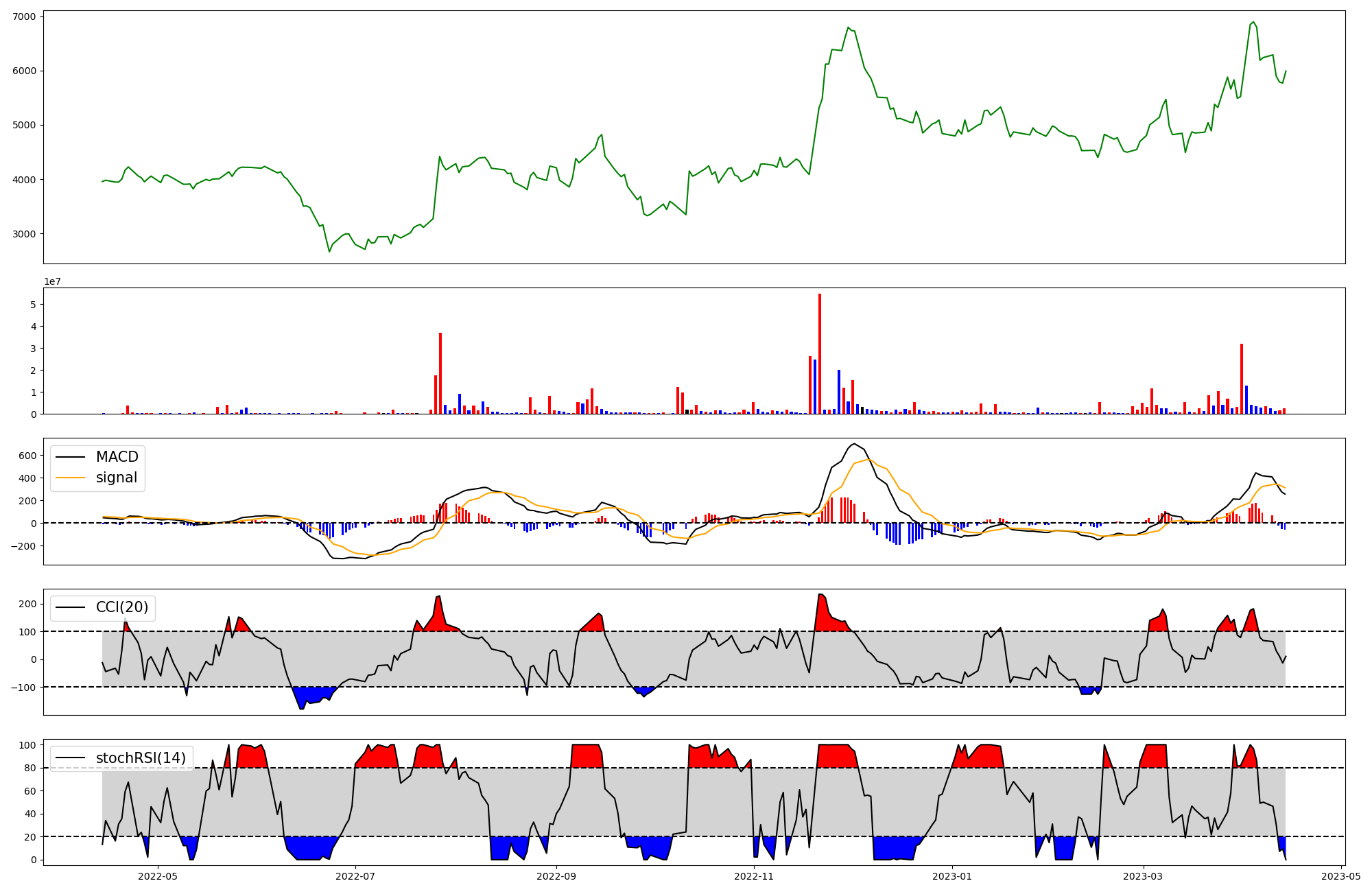Click the 1e7 volume scale label
The height and width of the screenshot is (892, 1372).
point(52,281)
